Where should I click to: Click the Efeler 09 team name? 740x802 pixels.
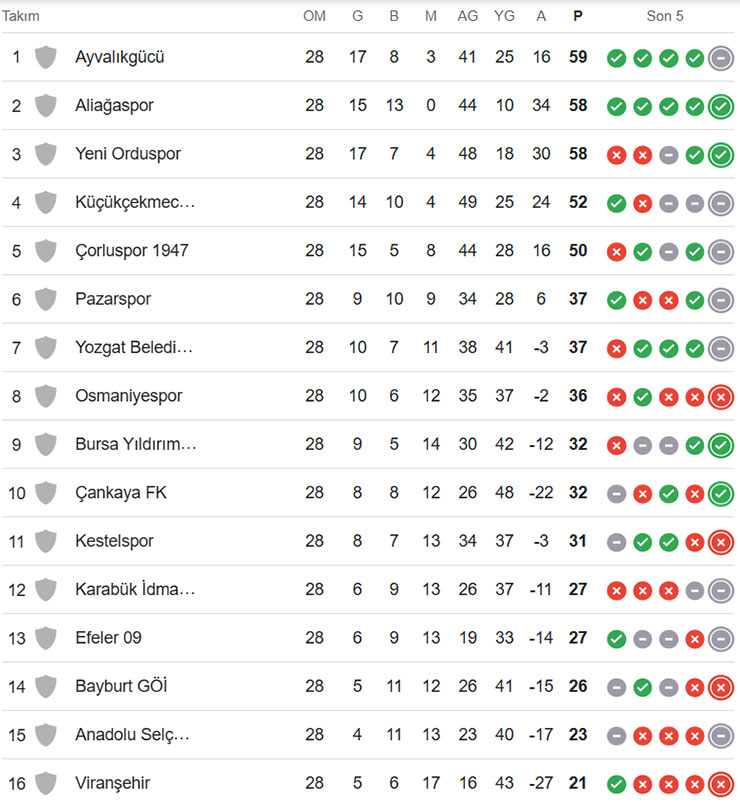tap(108, 638)
